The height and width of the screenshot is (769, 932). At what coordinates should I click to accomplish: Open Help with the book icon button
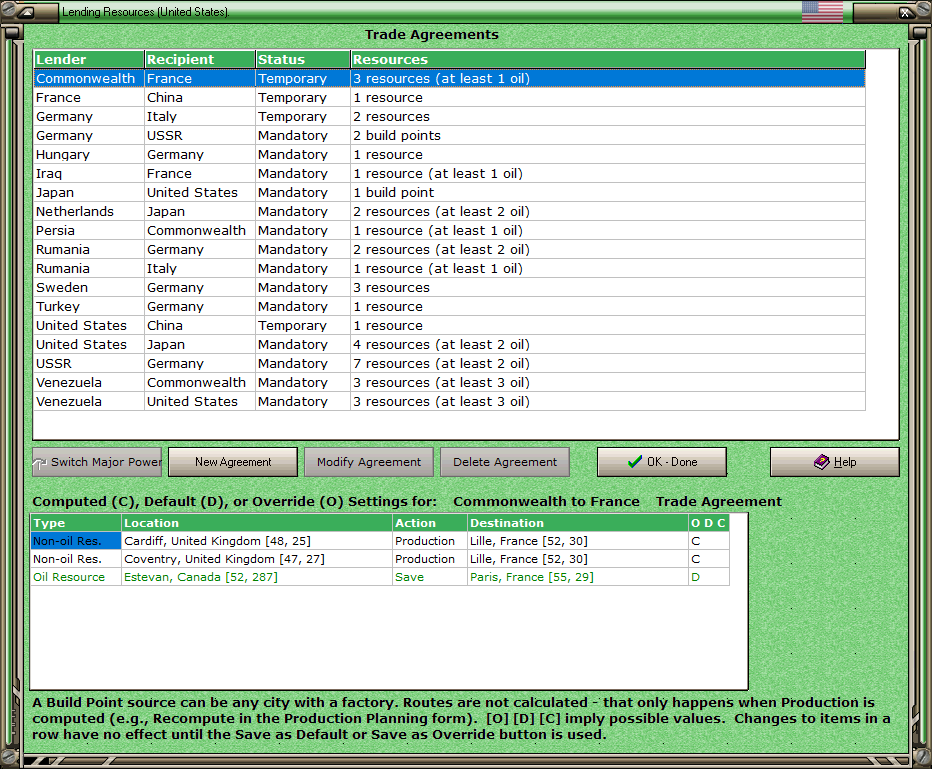click(x=835, y=462)
